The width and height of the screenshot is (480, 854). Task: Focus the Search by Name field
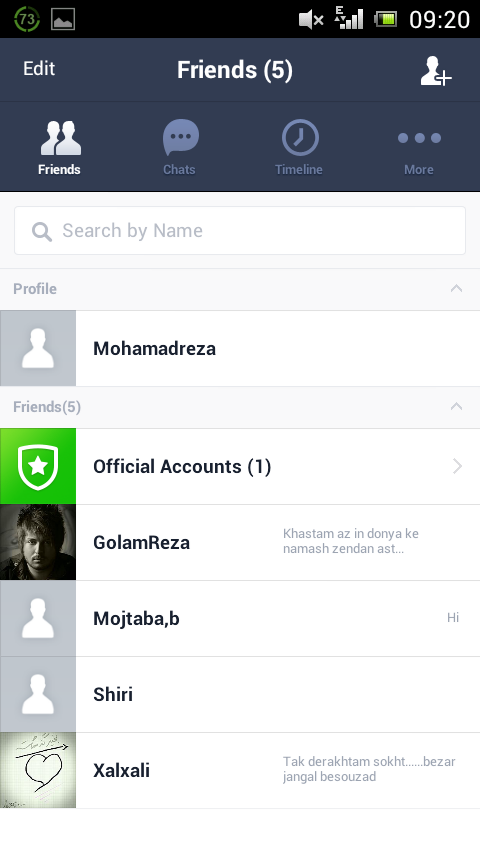pyautogui.click(x=240, y=230)
